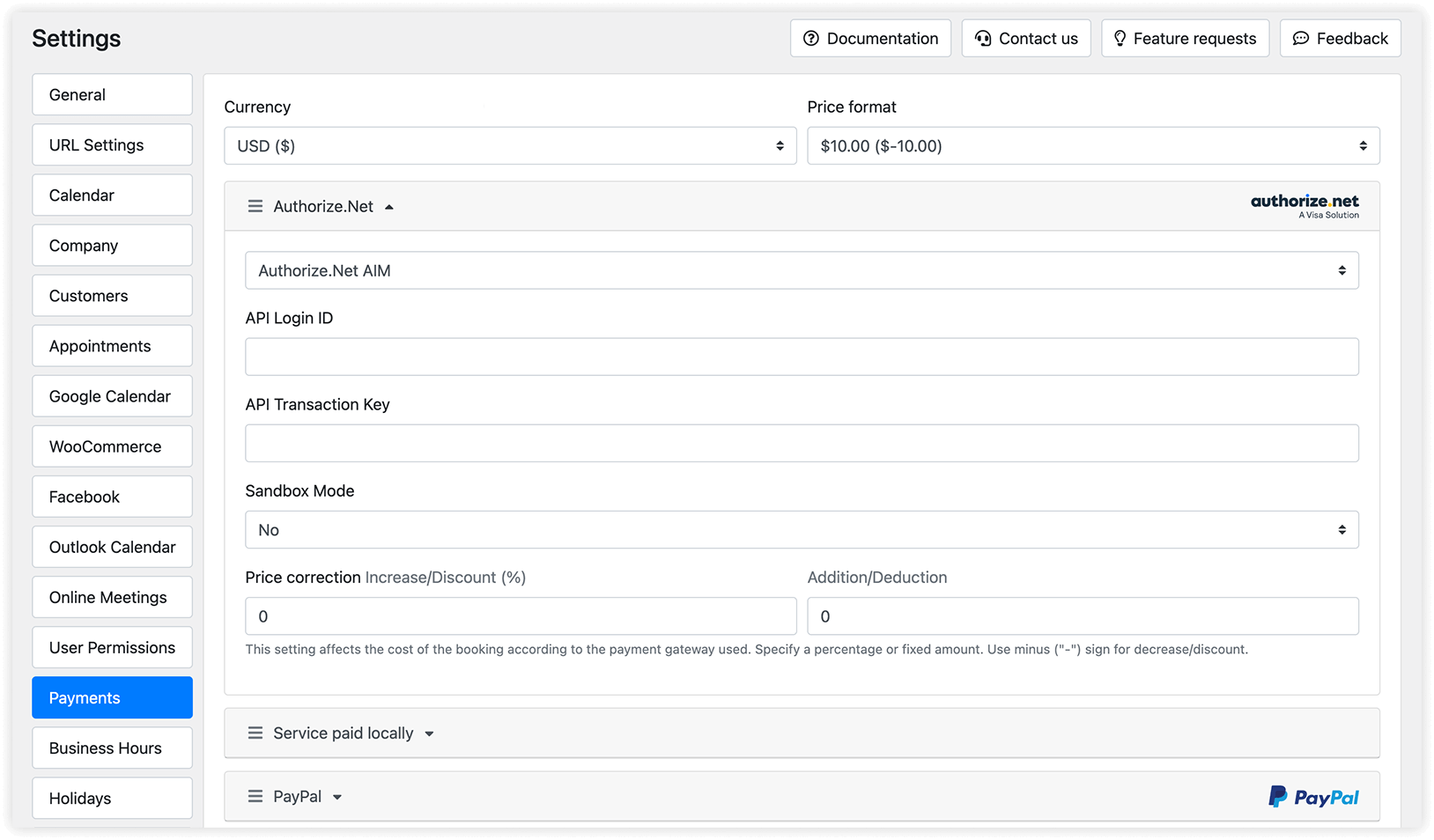Click the PayPal logo
The image size is (1434, 840).
pos(1313,797)
